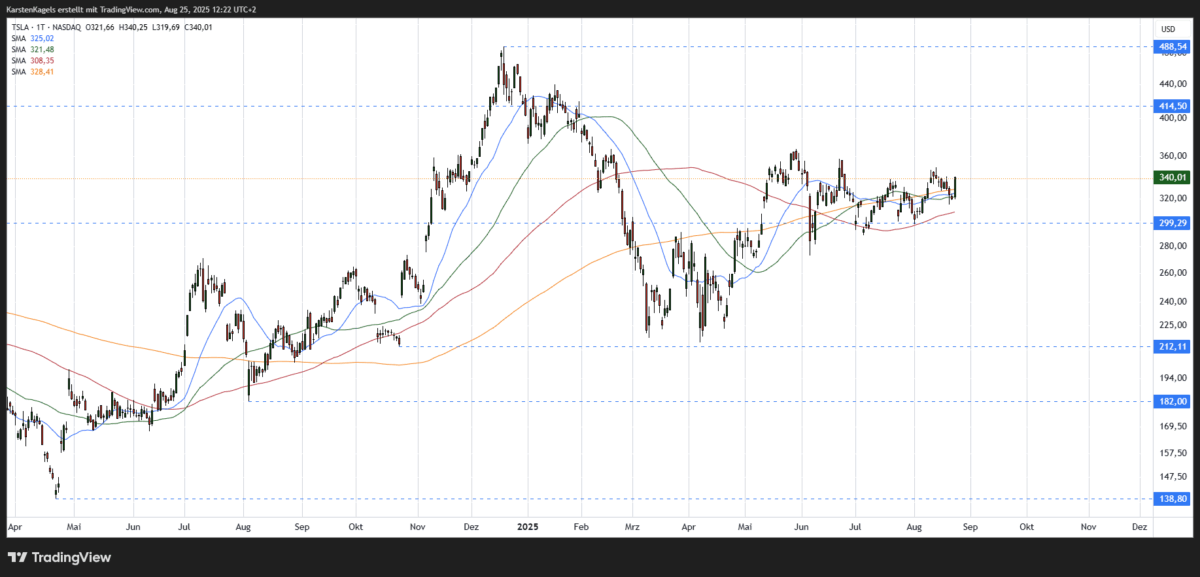Image resolution: width=1200 pixels, height=577 pixels.
Task: Click the green 340,01 current price label
Action: [1170, 177]
